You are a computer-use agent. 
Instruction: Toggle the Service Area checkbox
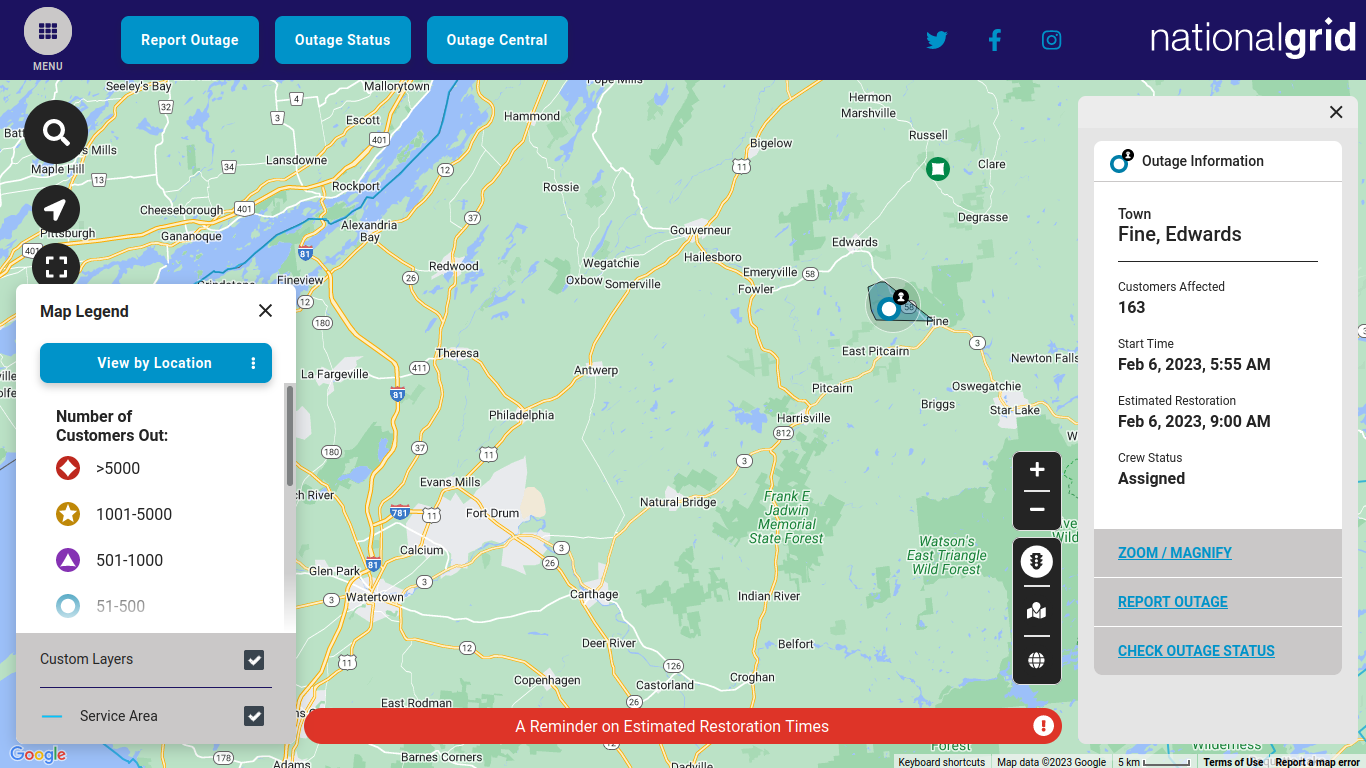(254, 716)
